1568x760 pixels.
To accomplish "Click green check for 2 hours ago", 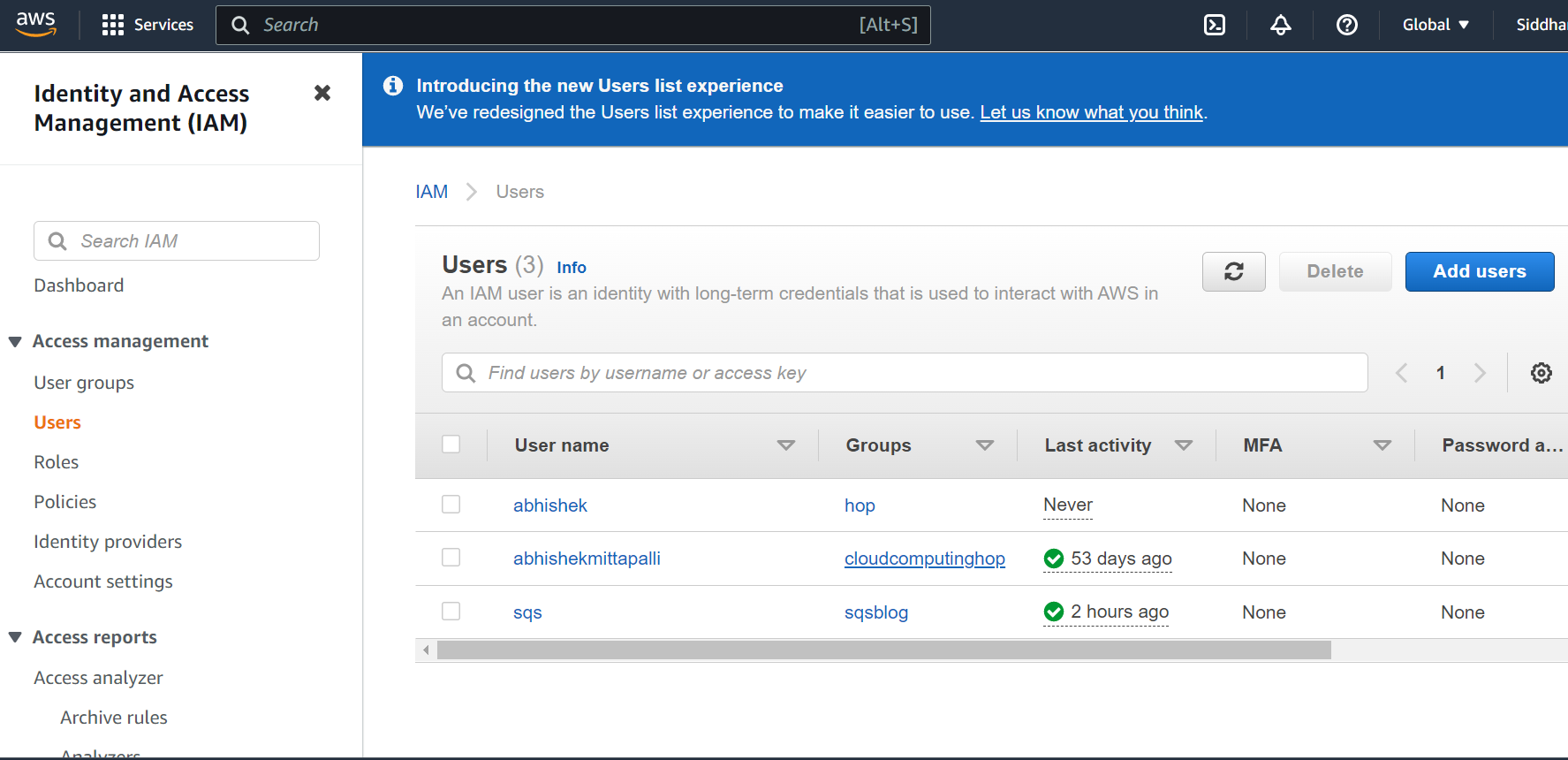I will pyautogui.click(x=1054, y=612).
